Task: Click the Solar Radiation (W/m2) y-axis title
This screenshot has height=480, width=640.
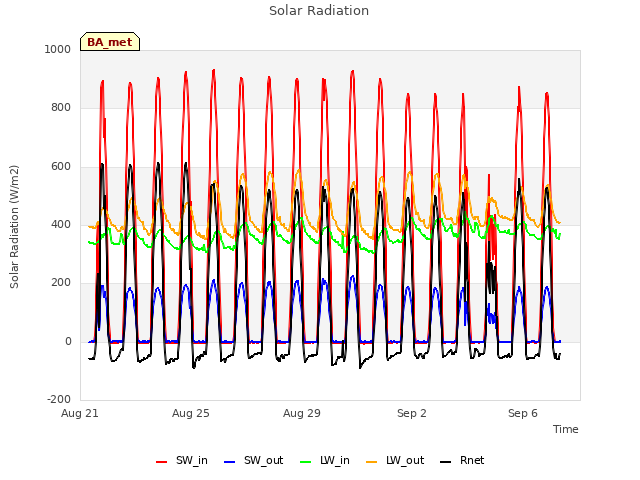Action: [x=14, y=227]
